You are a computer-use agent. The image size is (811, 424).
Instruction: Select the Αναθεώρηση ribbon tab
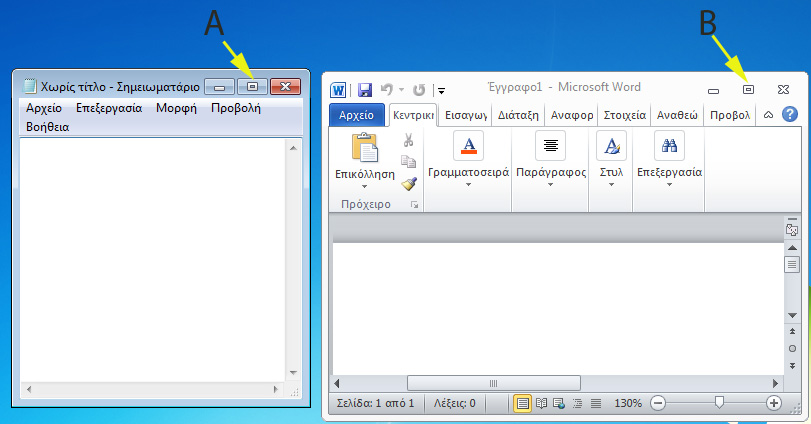pyautogui.click(x=677, y=115)
